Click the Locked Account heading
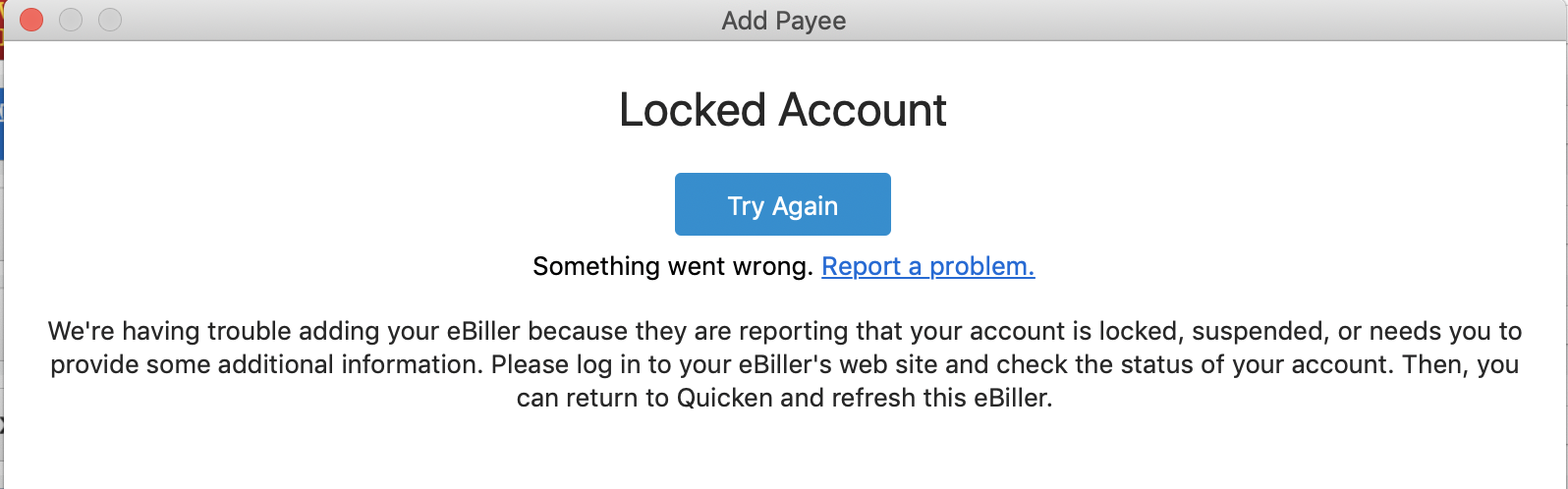Screen dimensions: 1568x489 tap(783, 110)
